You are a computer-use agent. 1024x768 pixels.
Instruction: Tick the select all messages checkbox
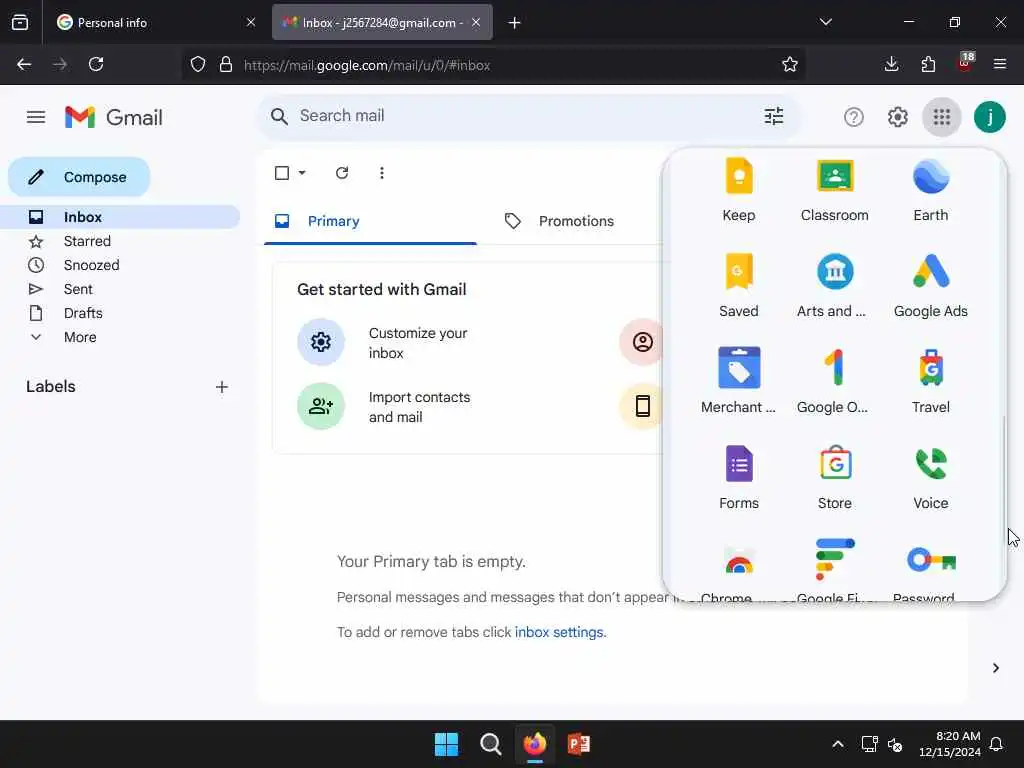coord(282,173)
